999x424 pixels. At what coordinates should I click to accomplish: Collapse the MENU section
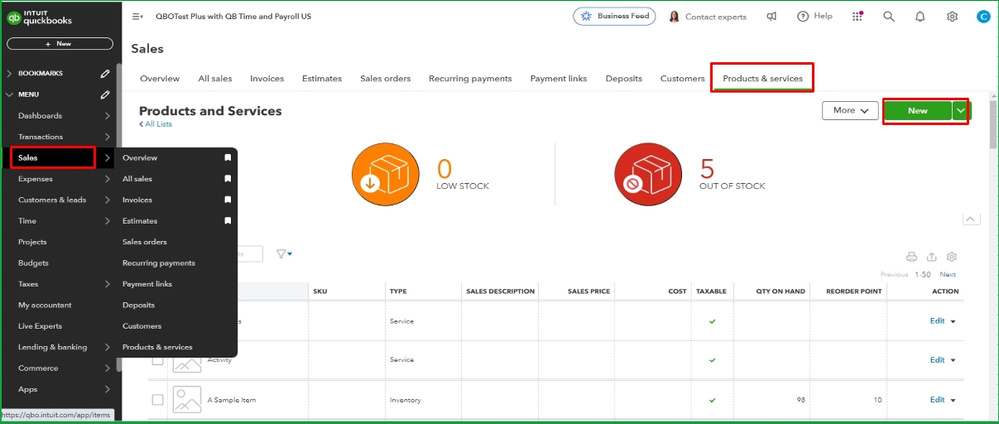(9, 94)
